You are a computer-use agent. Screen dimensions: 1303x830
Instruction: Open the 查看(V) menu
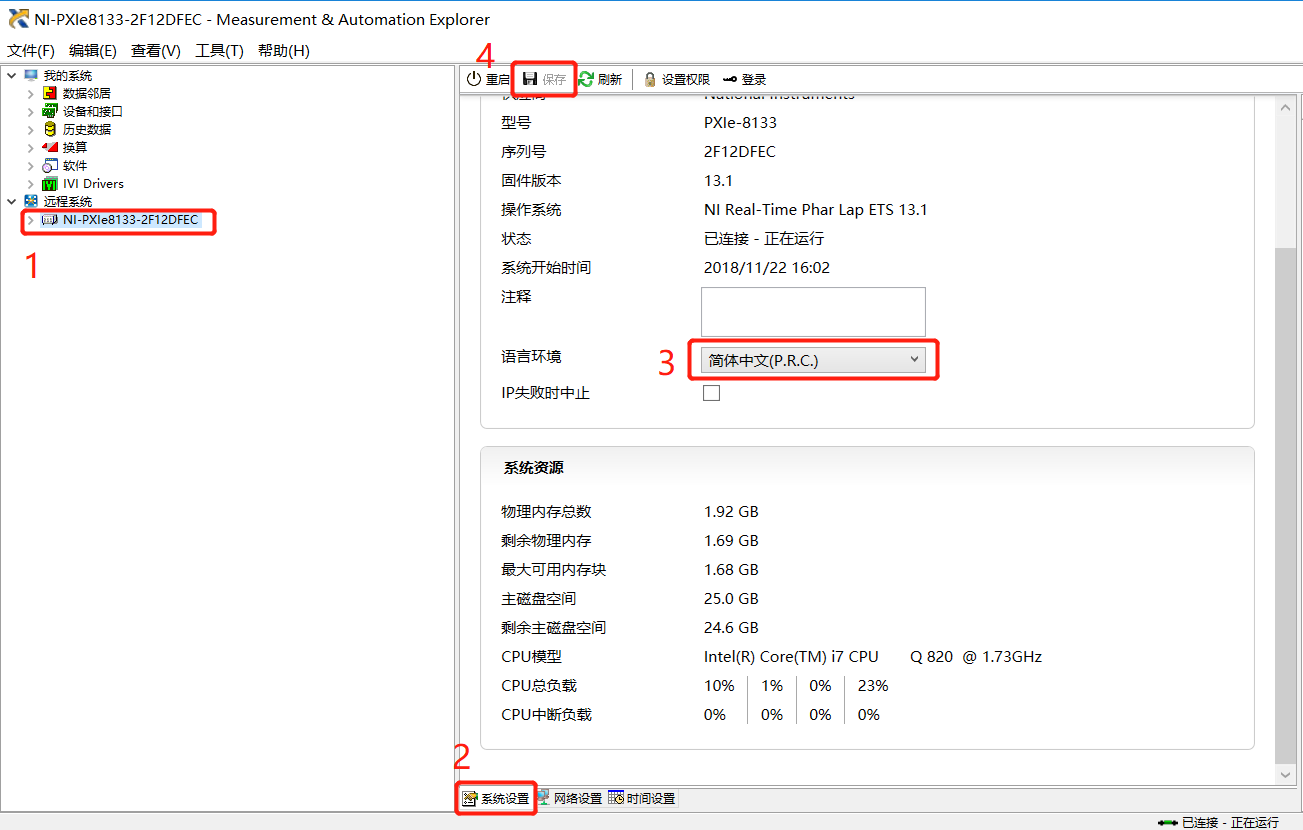tap(156, 51)
